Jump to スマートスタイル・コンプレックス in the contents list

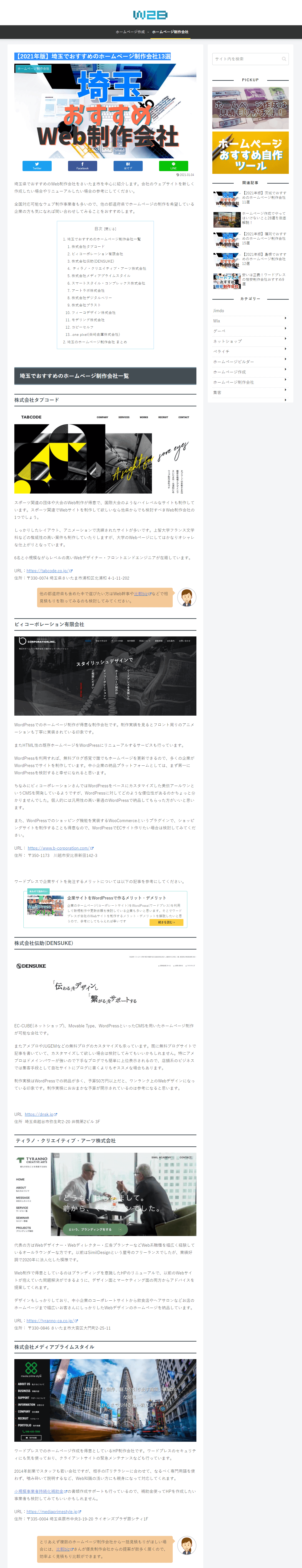(x=108, y=283)
